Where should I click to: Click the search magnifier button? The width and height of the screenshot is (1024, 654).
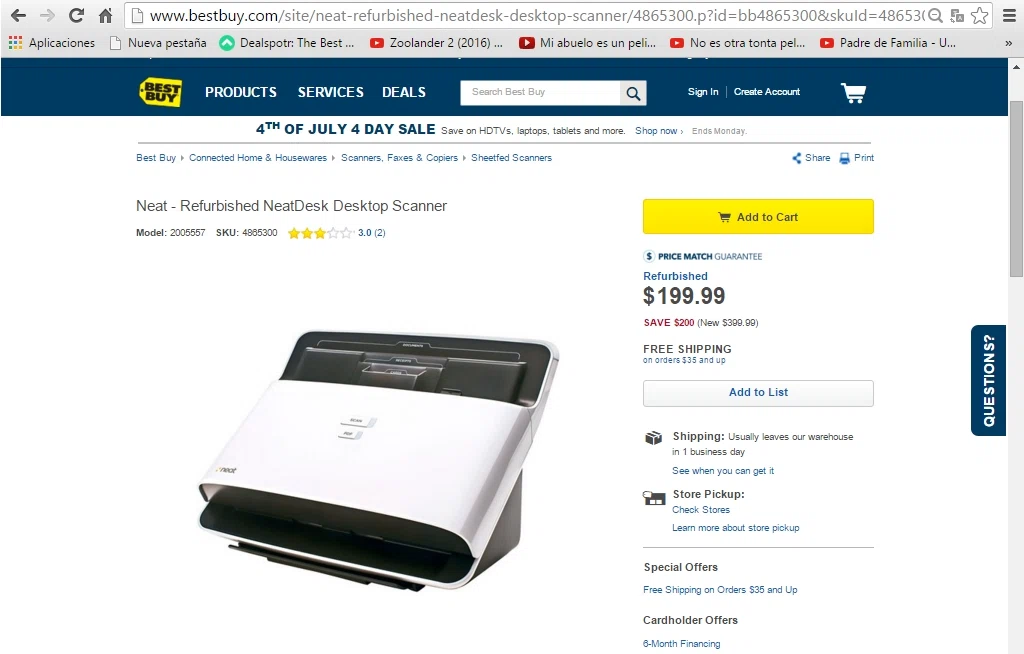click(x=633, y=93)
